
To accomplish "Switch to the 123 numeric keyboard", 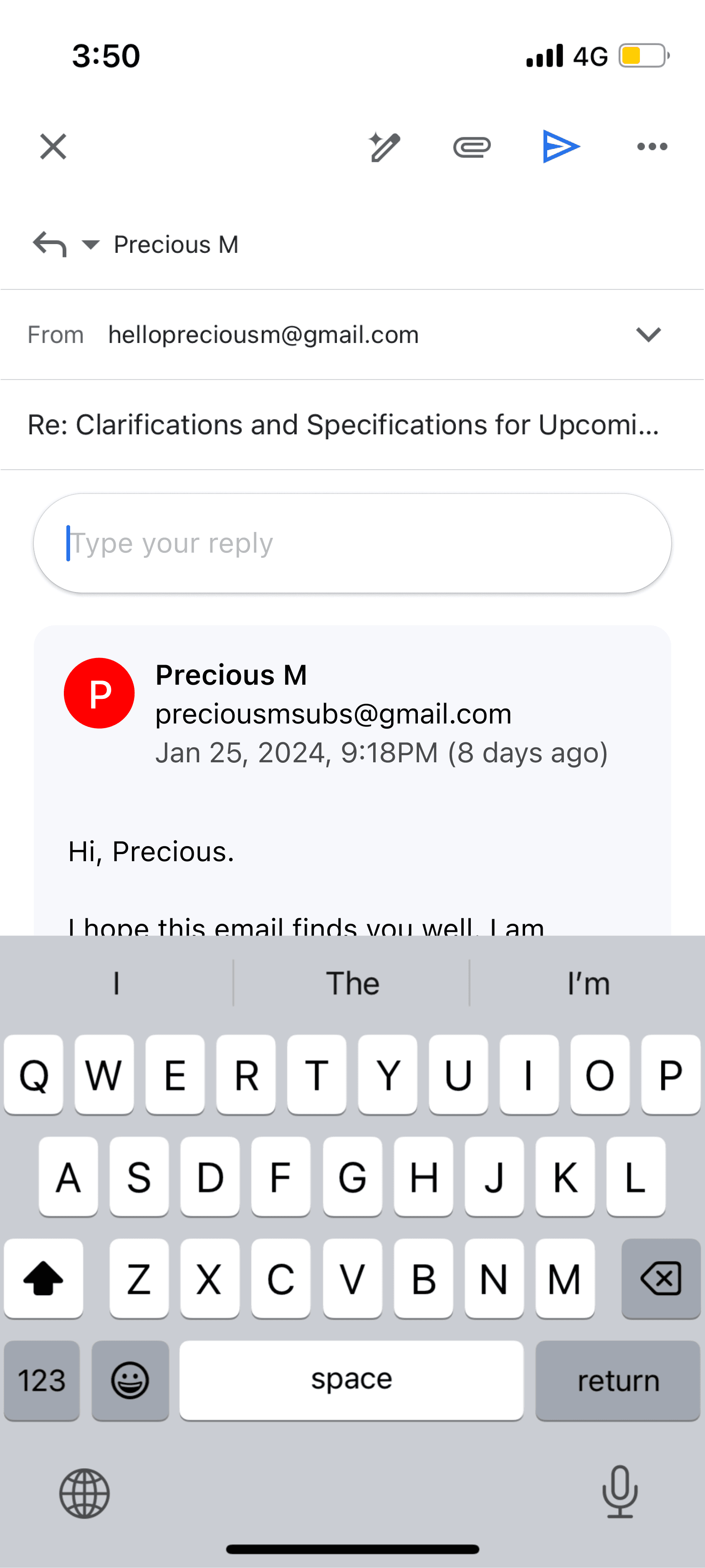I will pyautogui.click(x=41, y=1380).
